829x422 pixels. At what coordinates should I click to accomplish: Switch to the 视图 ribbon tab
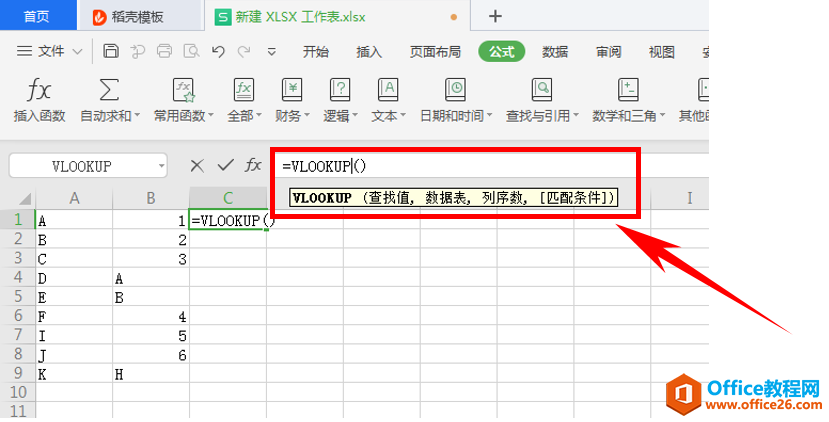pos(662,52)
